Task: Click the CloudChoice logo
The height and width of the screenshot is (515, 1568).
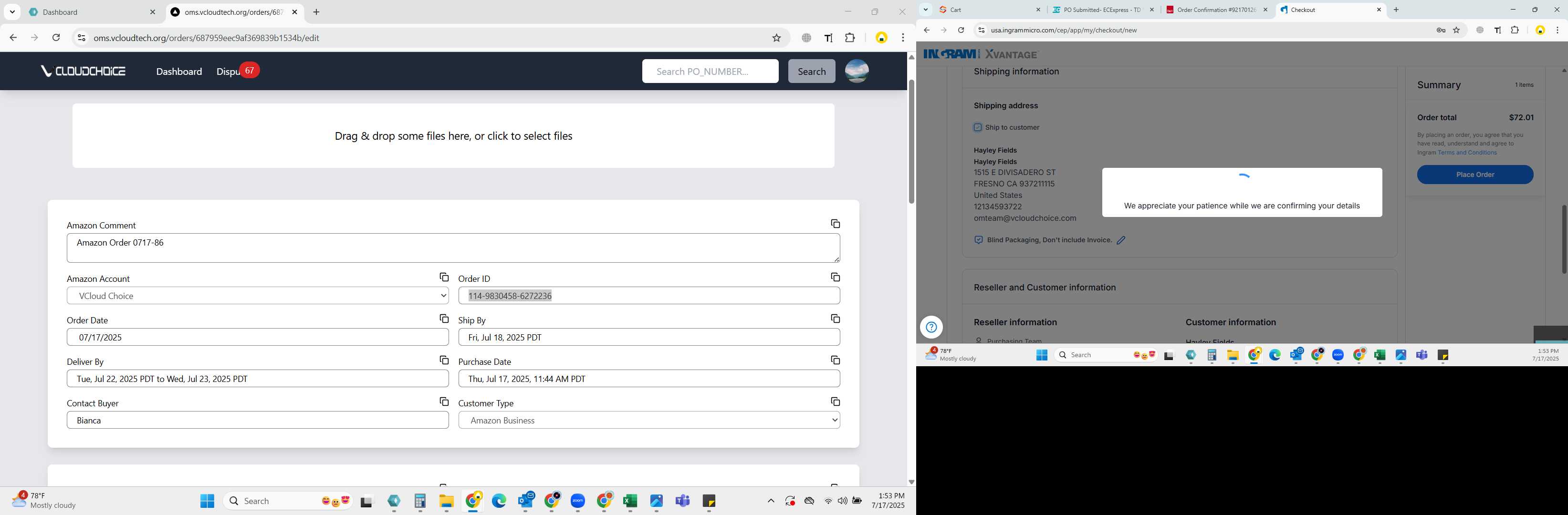Action: point(84,71)
